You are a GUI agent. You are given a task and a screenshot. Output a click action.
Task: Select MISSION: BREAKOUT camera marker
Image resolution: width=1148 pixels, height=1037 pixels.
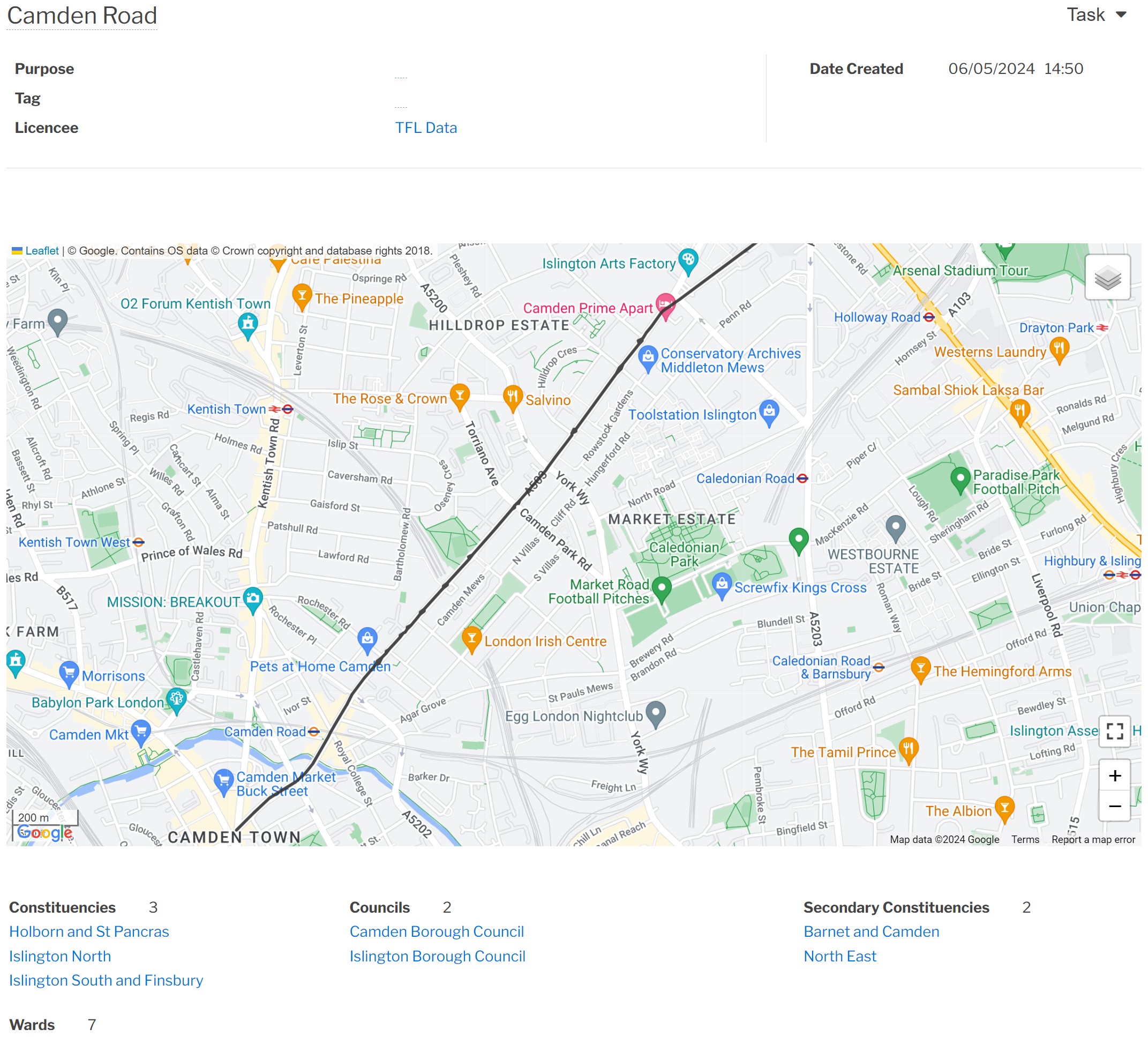coord(253,601)
